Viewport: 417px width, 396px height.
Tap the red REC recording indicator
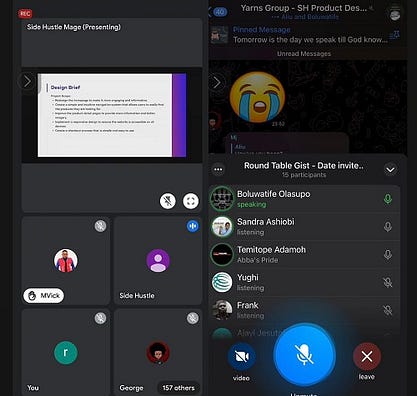(25, 14)
